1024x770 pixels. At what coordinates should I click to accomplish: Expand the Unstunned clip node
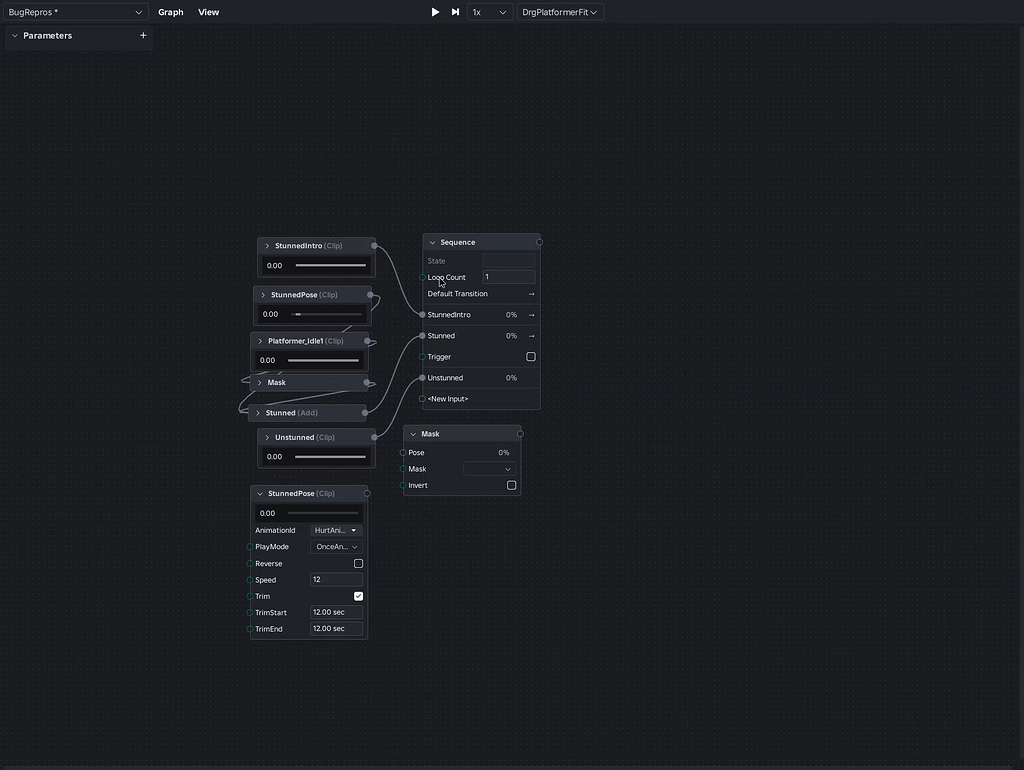pyautogui.click(x=267, y=437)
